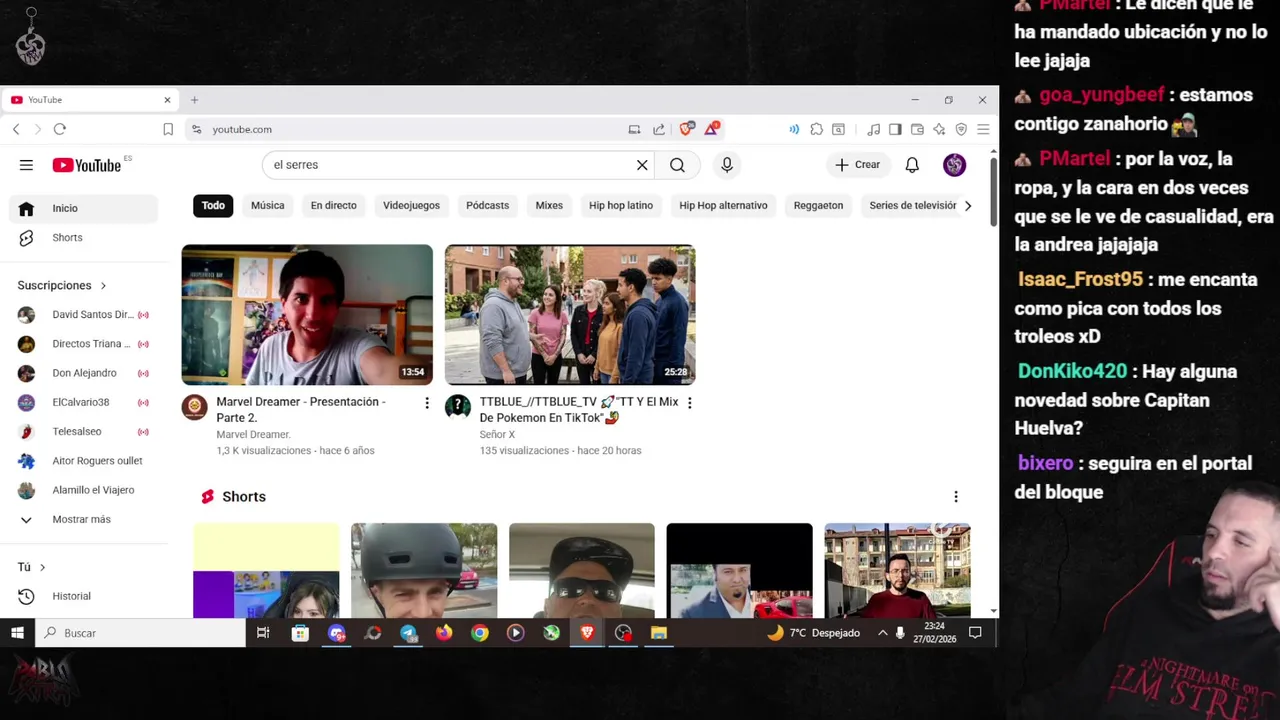1280x720 pixels.
Task: Open Alamillo el Viajero subscription
Action: (x=84, y=490)
